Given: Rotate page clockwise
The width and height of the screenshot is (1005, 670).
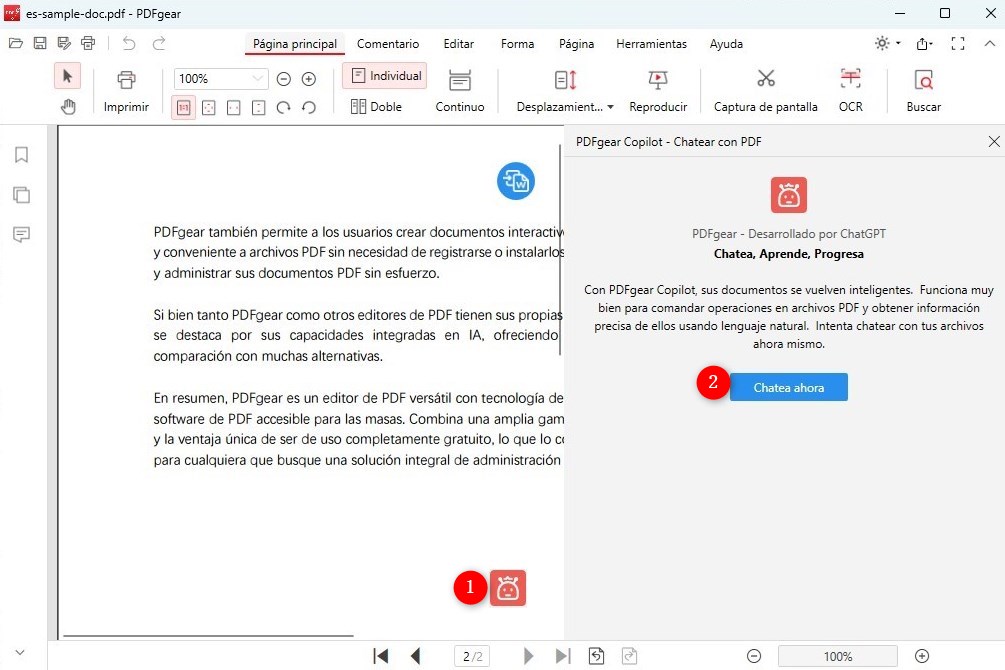Looking at the screenshot, I should click(283, 108).
